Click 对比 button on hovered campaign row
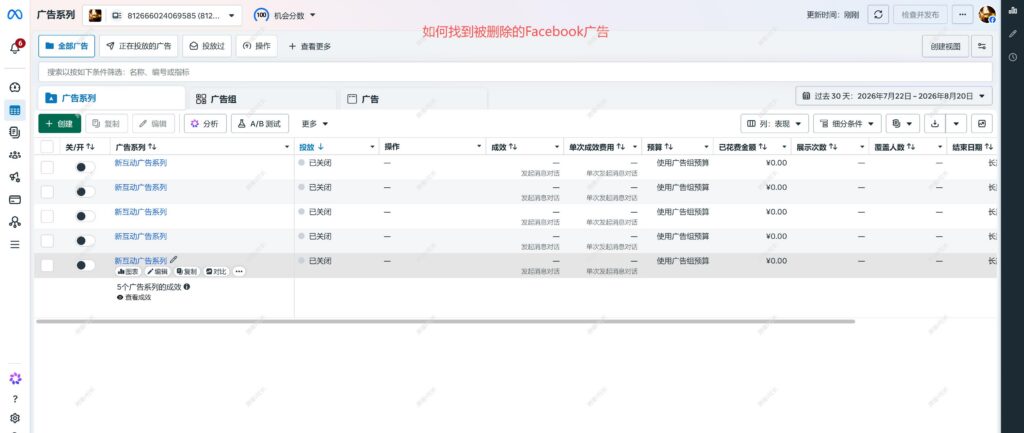This screenshot has width=1024, height=433. pos(216,271)
